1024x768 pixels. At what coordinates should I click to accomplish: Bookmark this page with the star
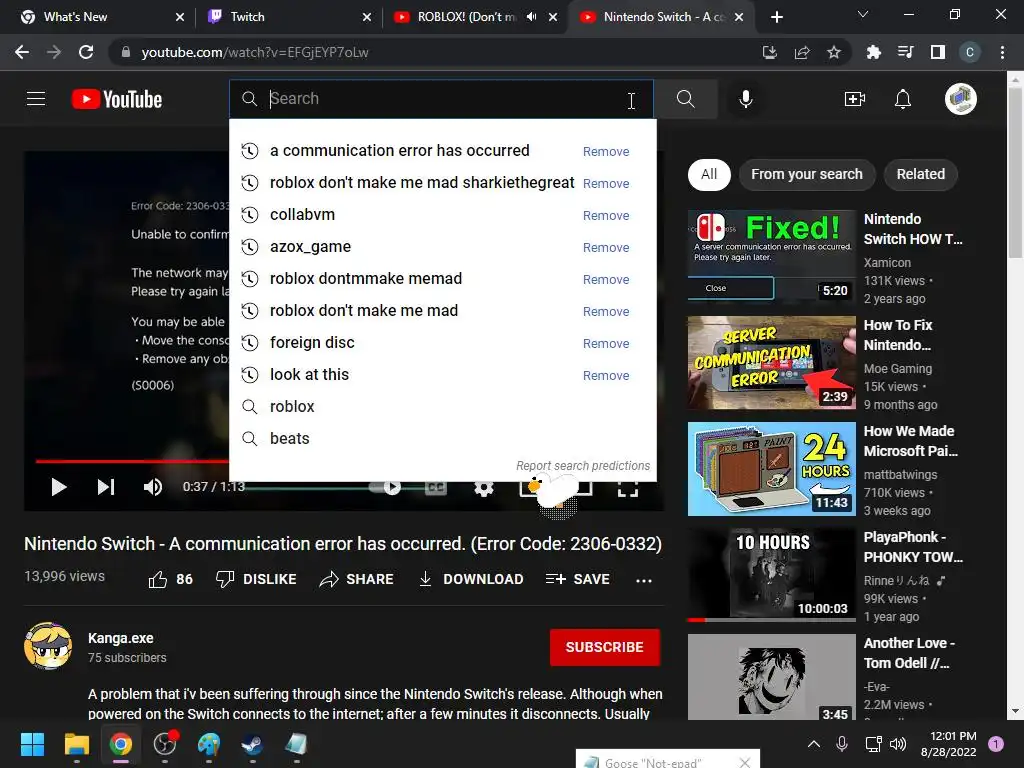point(834,52)
